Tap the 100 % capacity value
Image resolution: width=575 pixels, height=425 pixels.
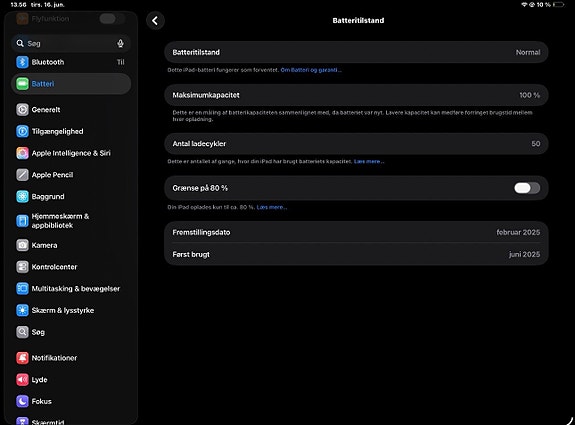click(530, 95)
